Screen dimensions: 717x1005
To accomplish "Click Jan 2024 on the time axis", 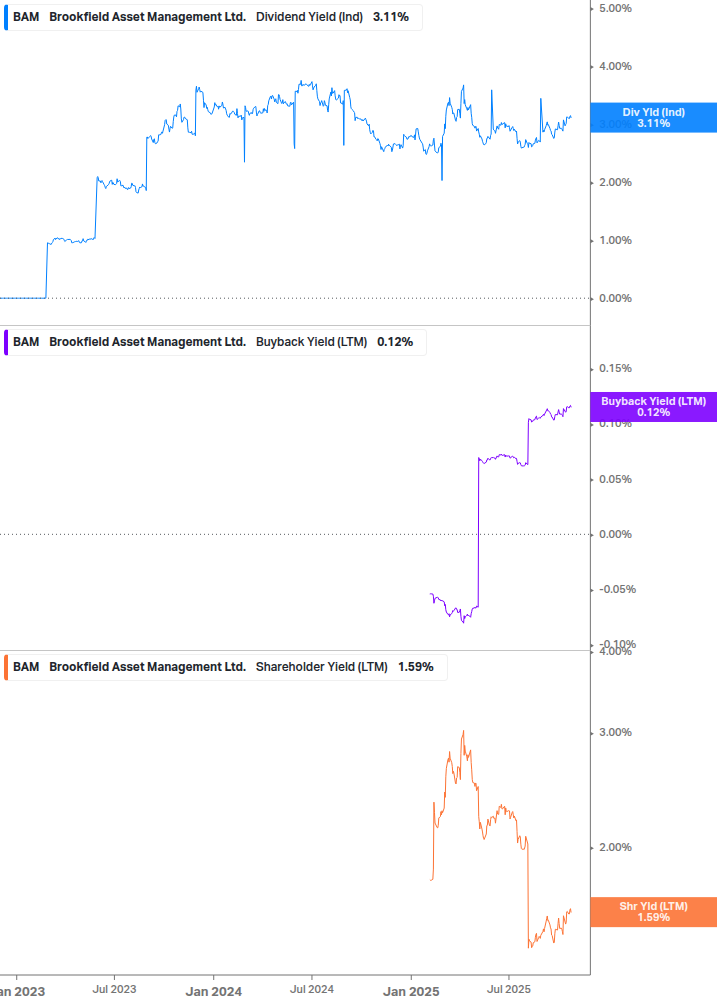I will click(x=213, y=991).
